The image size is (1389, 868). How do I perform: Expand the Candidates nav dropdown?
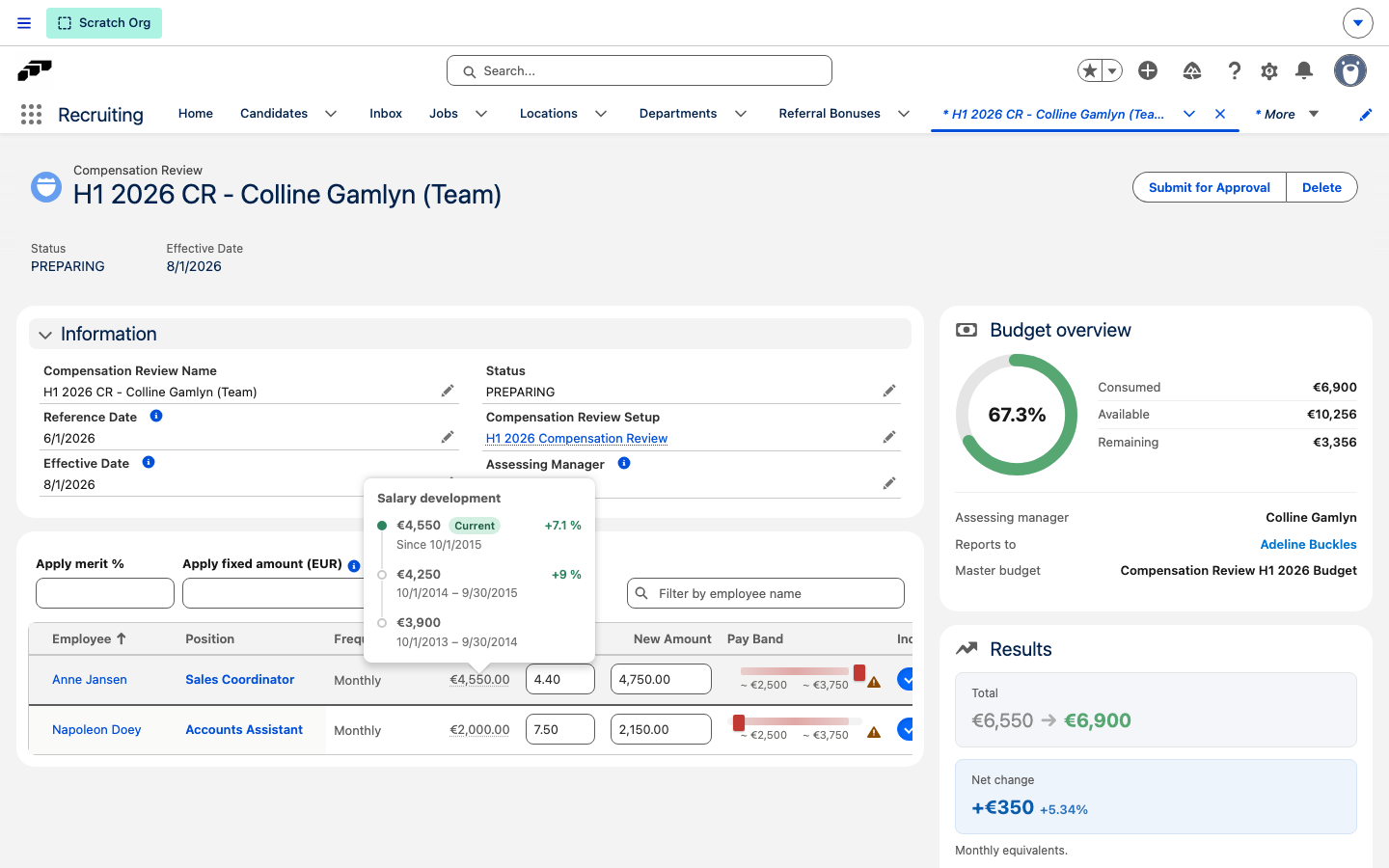331,114
